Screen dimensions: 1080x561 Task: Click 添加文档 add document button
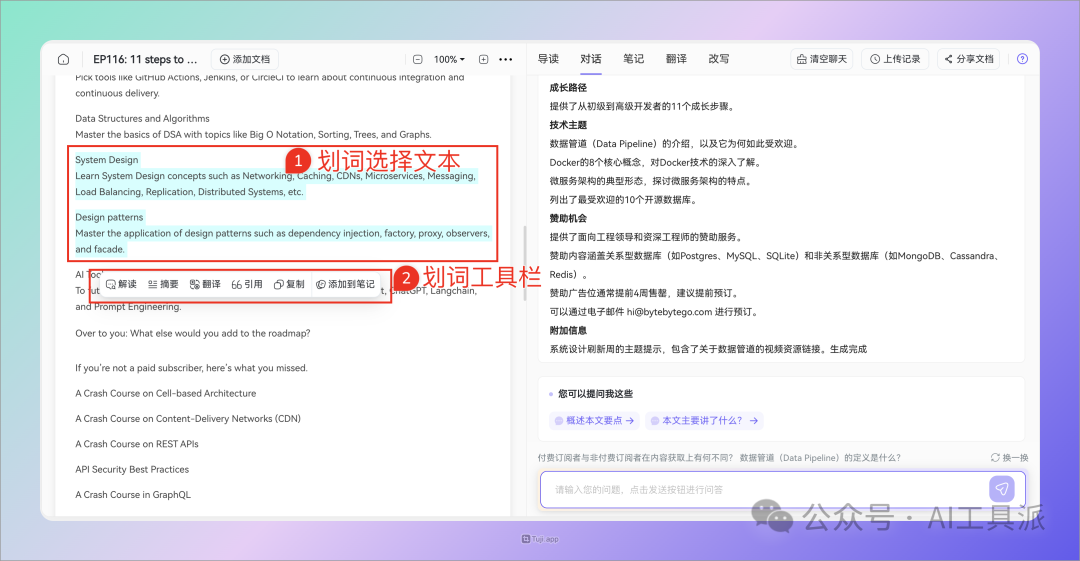[245, 59]
